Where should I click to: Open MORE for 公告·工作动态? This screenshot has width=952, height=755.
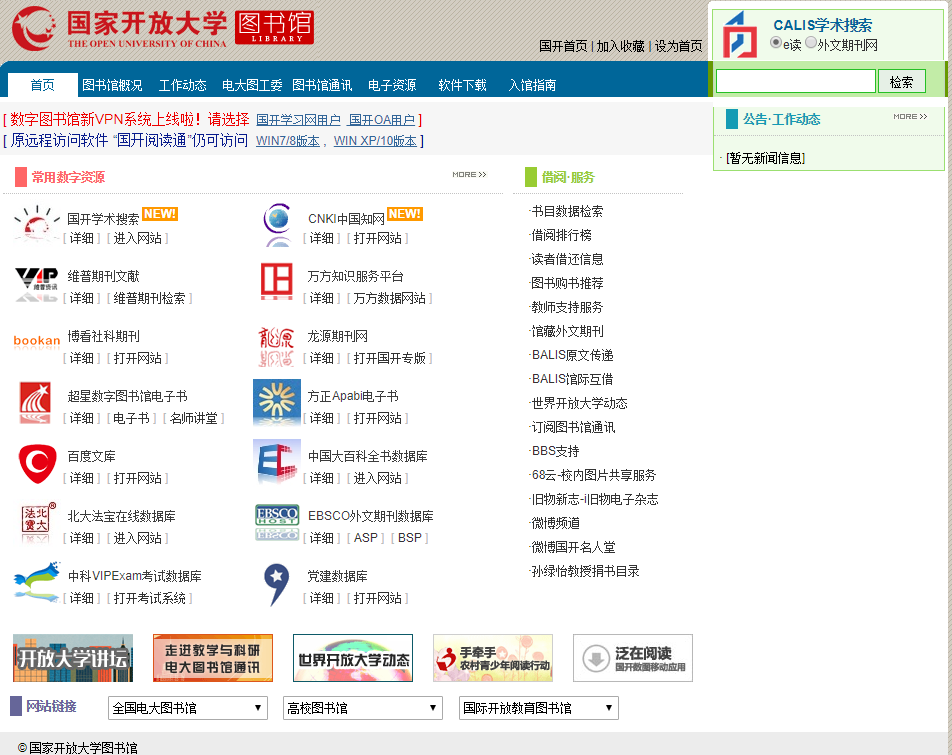tap(910, 117)
